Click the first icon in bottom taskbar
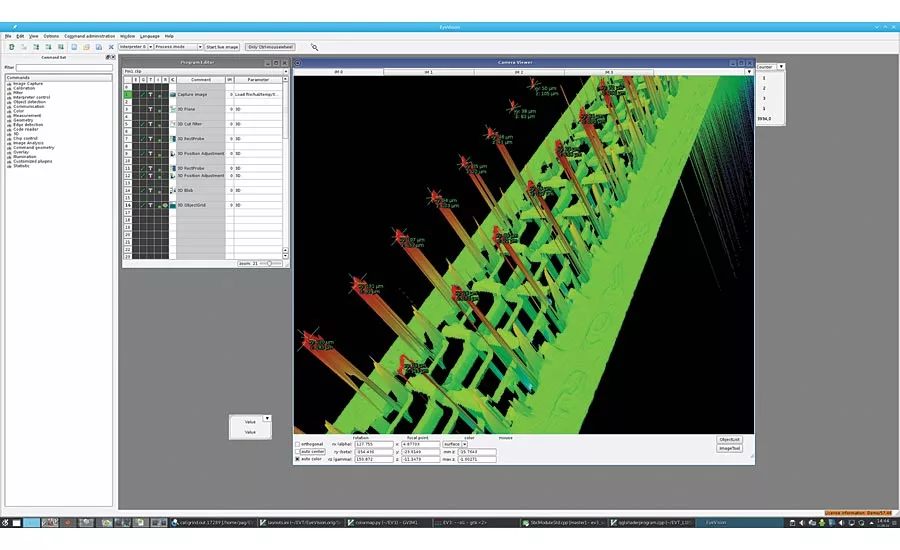The image size is (900, 550). tap(5, 523)
